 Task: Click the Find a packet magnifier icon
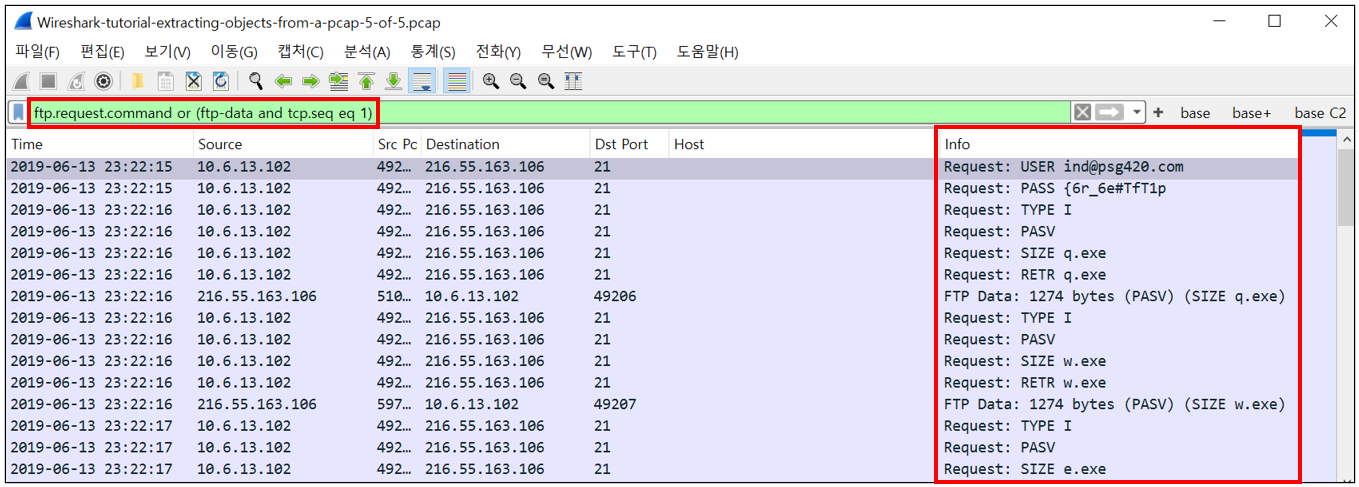coord(256,81)
